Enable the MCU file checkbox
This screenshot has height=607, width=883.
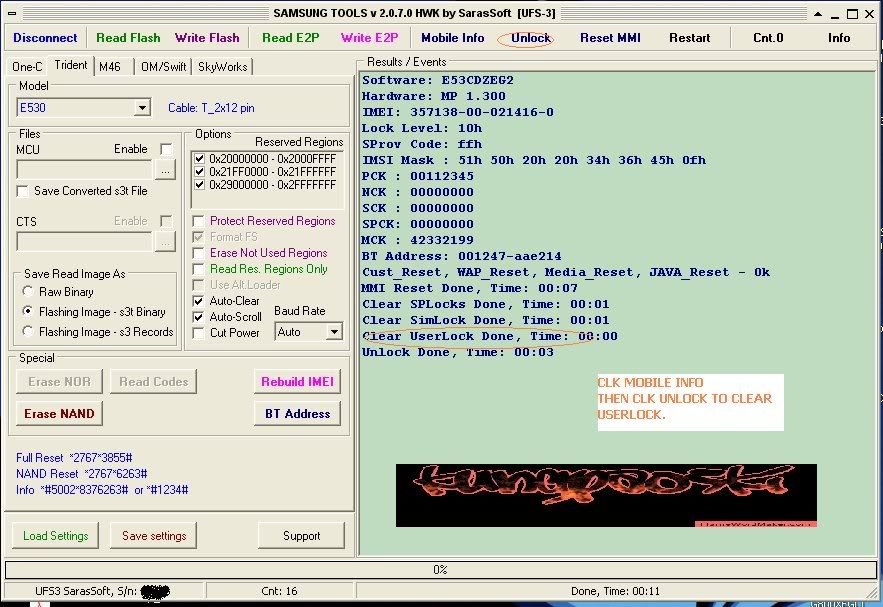click(x=166, y=149)
